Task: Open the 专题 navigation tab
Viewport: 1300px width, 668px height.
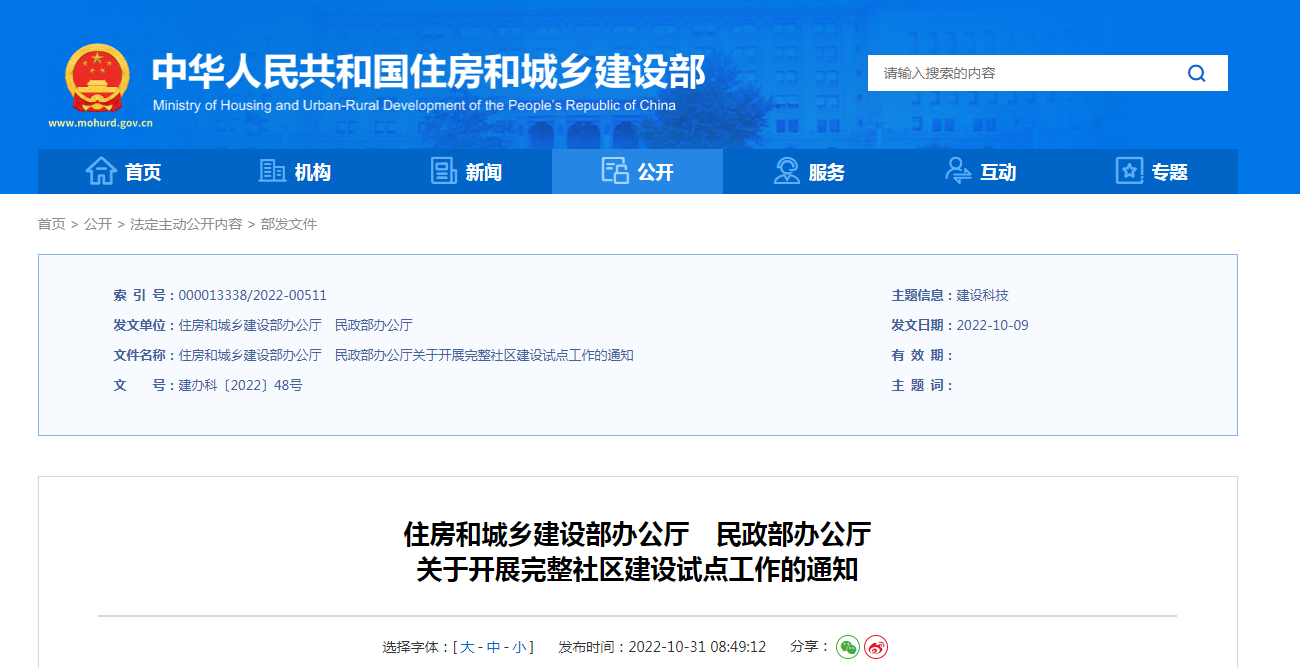Action: pyautogui.click(x=1152, y=172)
